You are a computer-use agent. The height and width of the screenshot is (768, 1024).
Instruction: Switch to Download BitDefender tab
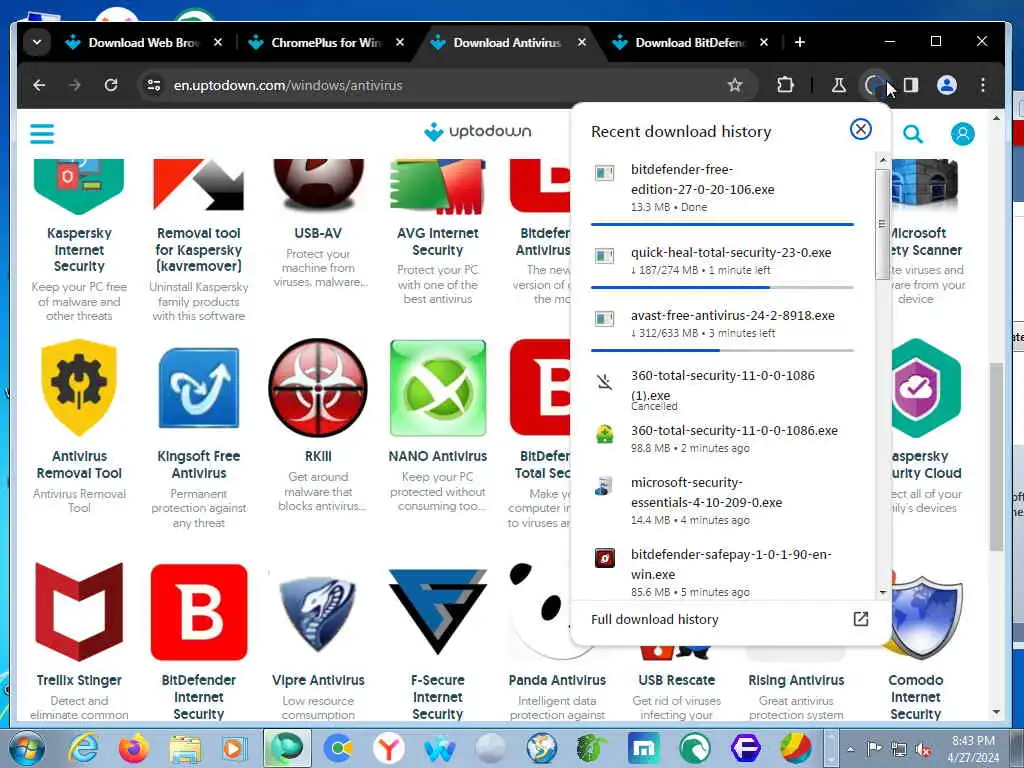[x=691, y=42]
